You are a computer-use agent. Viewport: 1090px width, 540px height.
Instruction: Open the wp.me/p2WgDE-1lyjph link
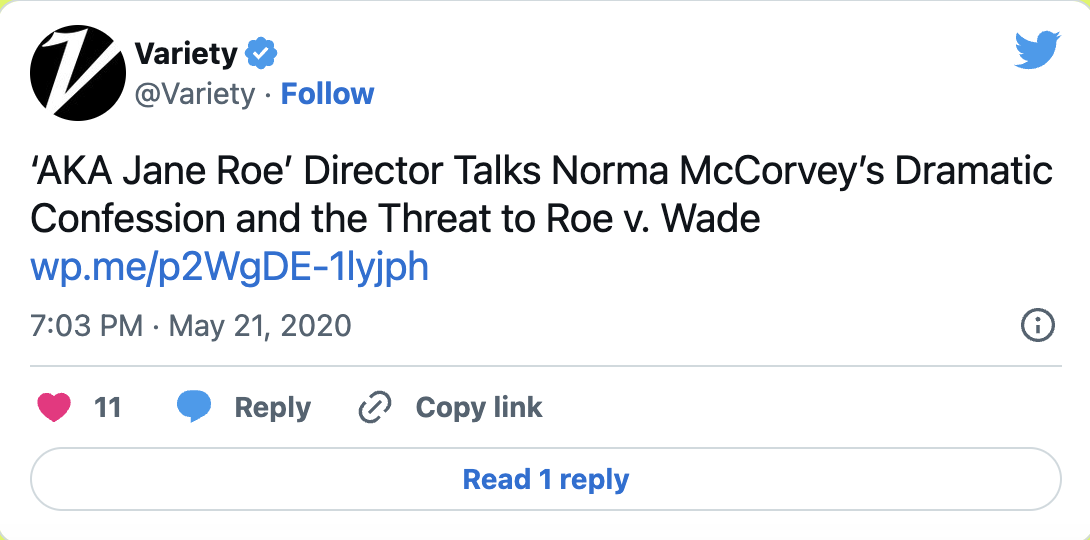[230, 266]
